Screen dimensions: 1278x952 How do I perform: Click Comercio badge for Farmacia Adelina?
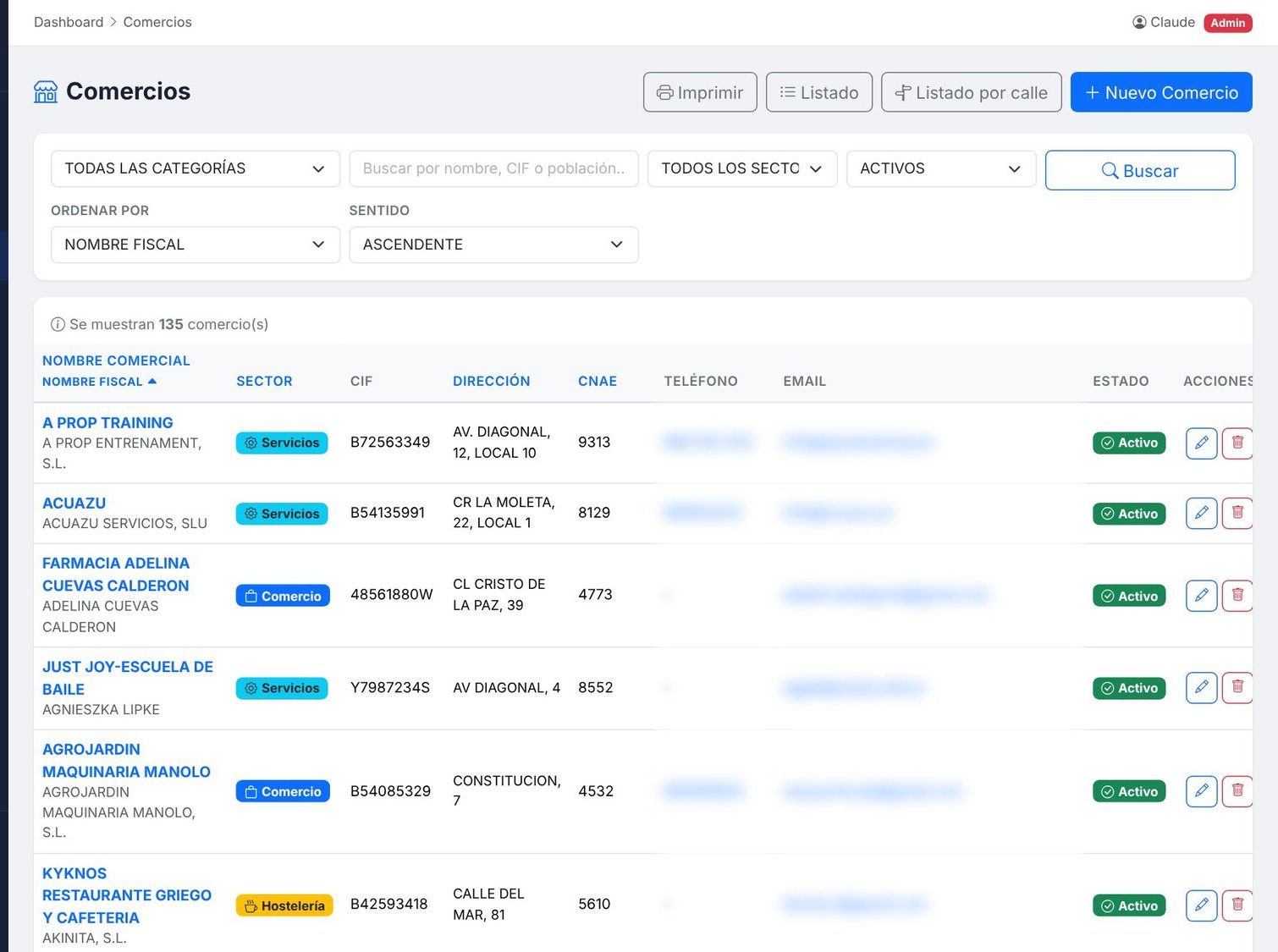[283, 596]
